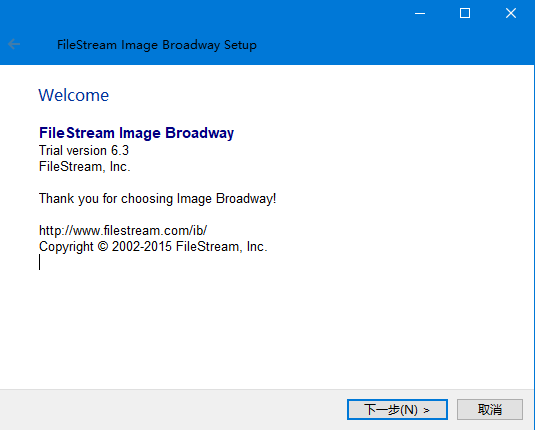This screenshot has height=430, width=535.
Task: Click the Trial version 6.3 line
Action: coord(84,150)
